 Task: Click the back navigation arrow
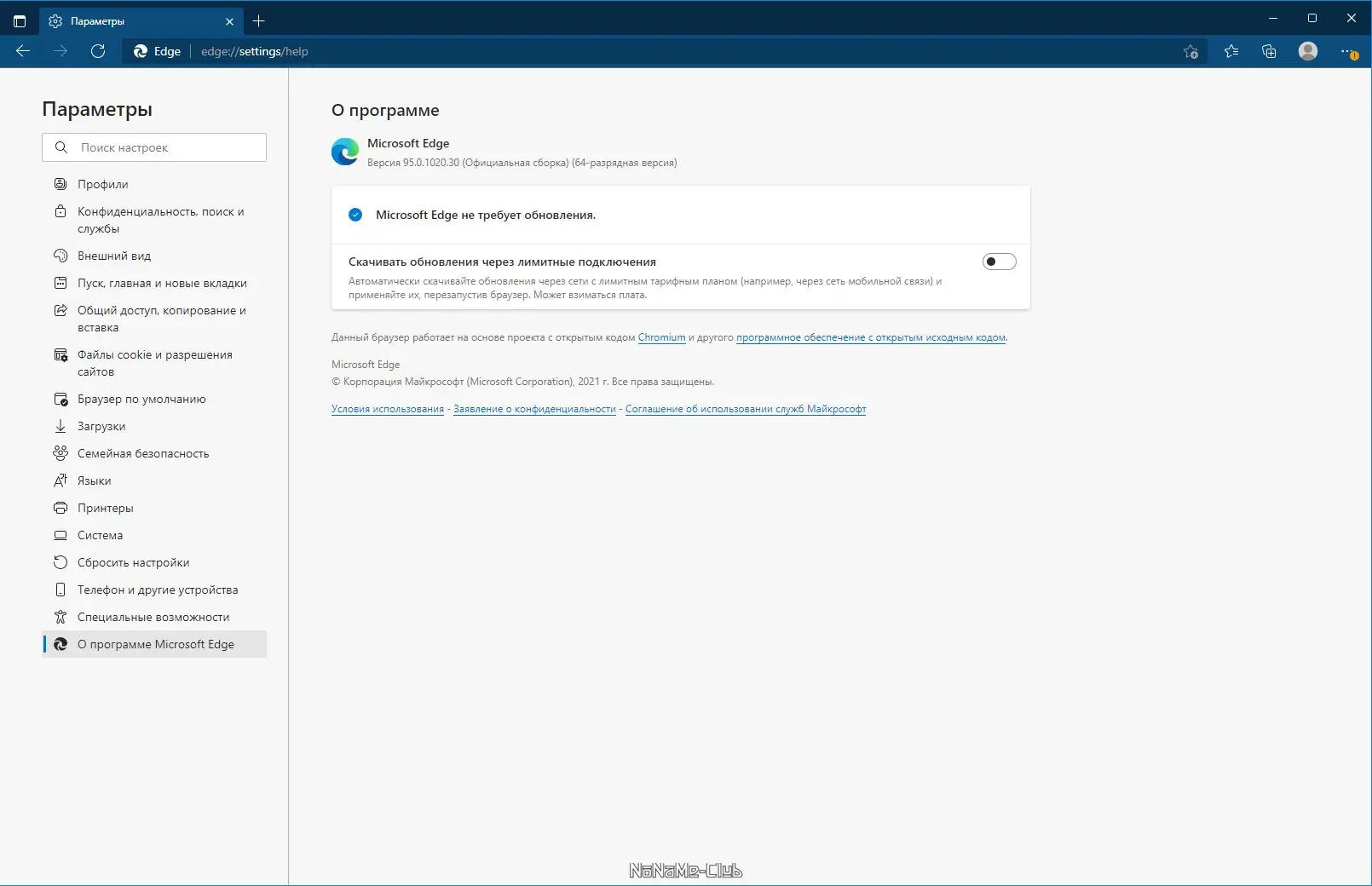point(23,51)
